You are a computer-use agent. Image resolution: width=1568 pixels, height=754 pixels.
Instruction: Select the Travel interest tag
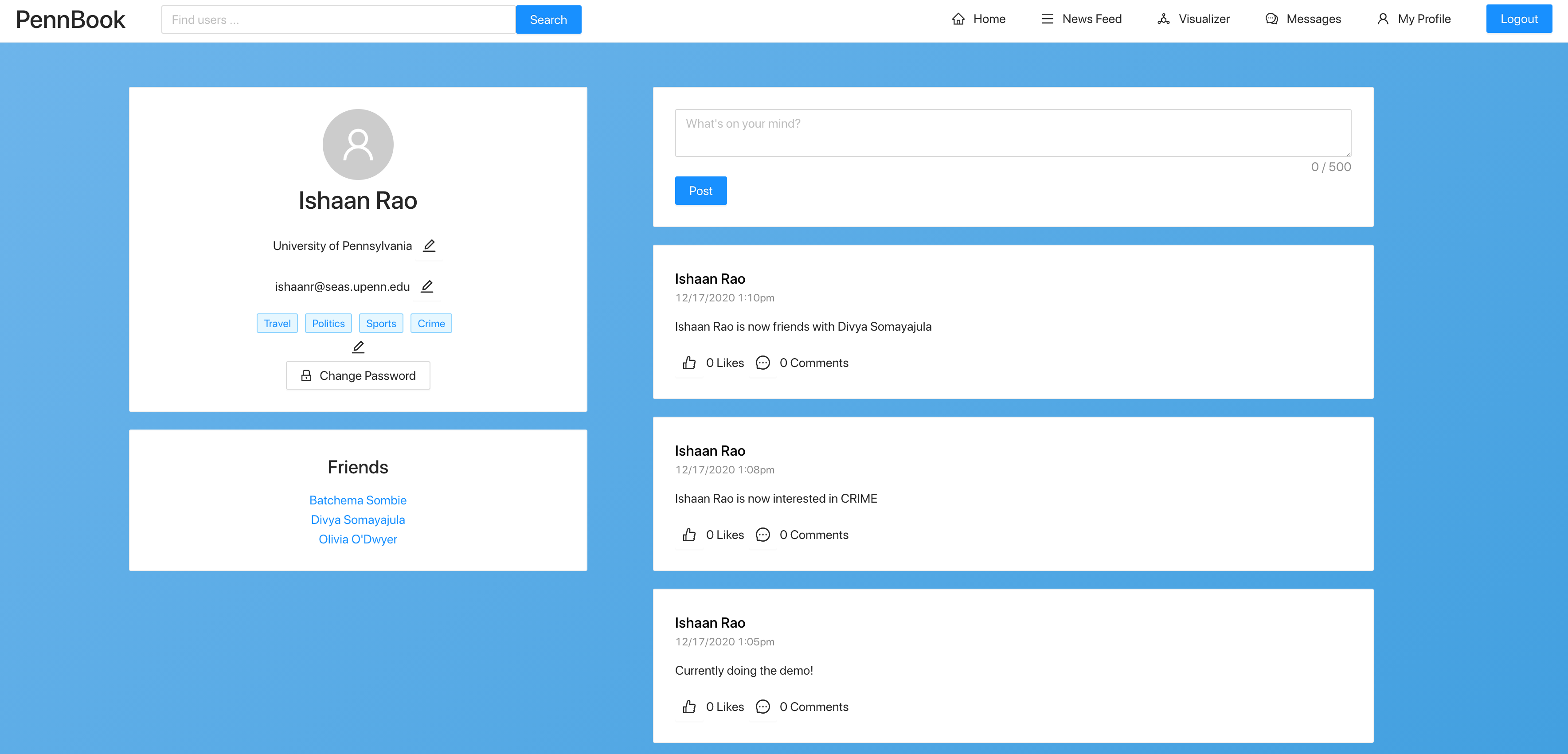(x=277, y=324)
